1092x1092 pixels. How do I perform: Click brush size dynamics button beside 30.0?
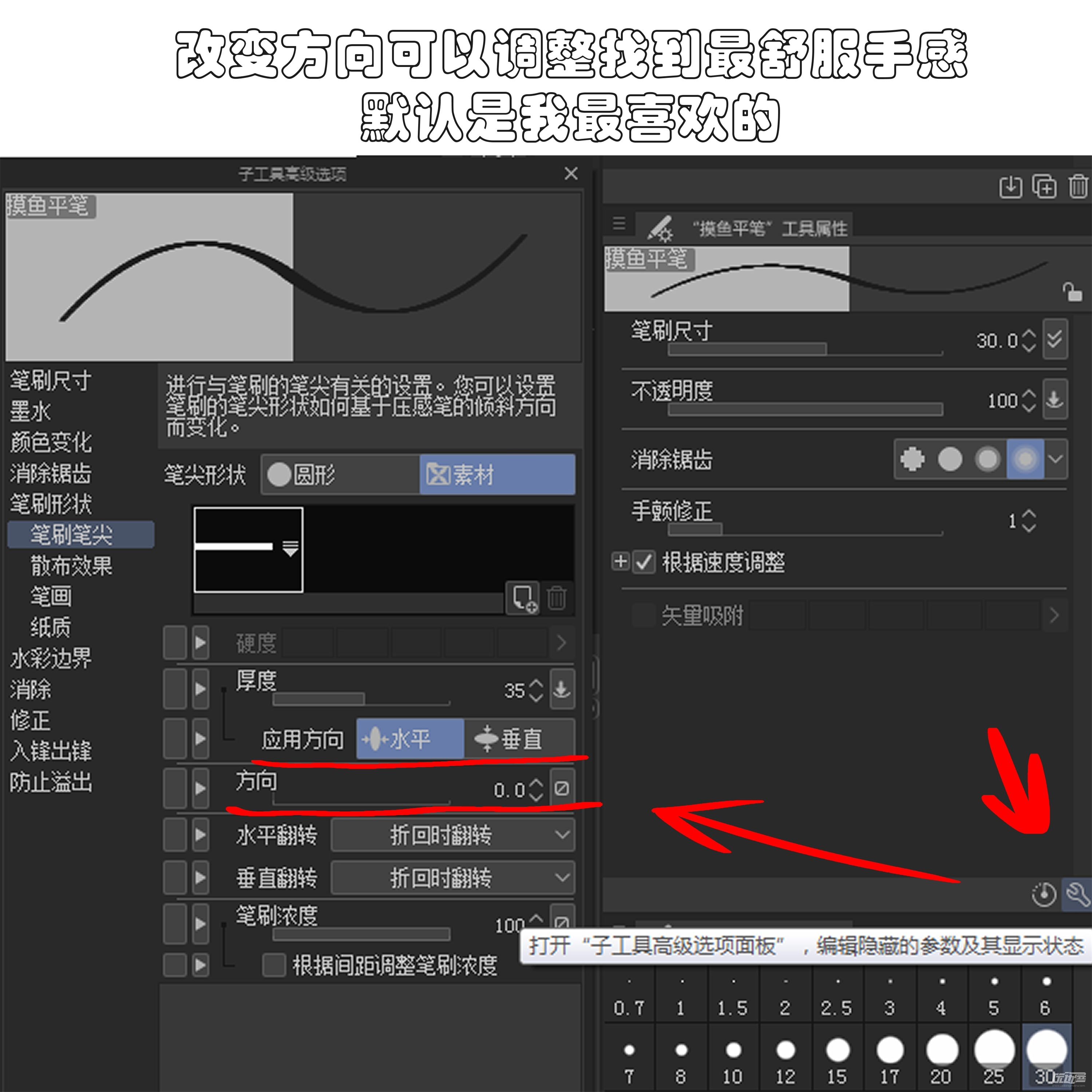1055,339
